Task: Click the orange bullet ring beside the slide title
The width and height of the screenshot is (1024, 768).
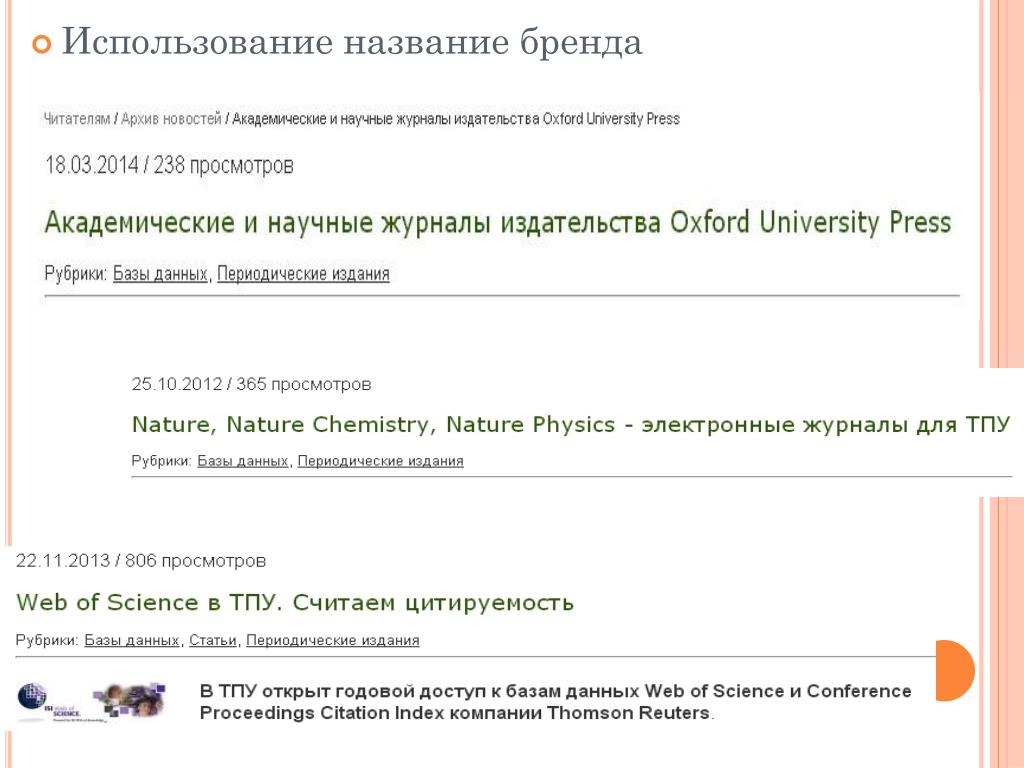Action: (41, 44)
